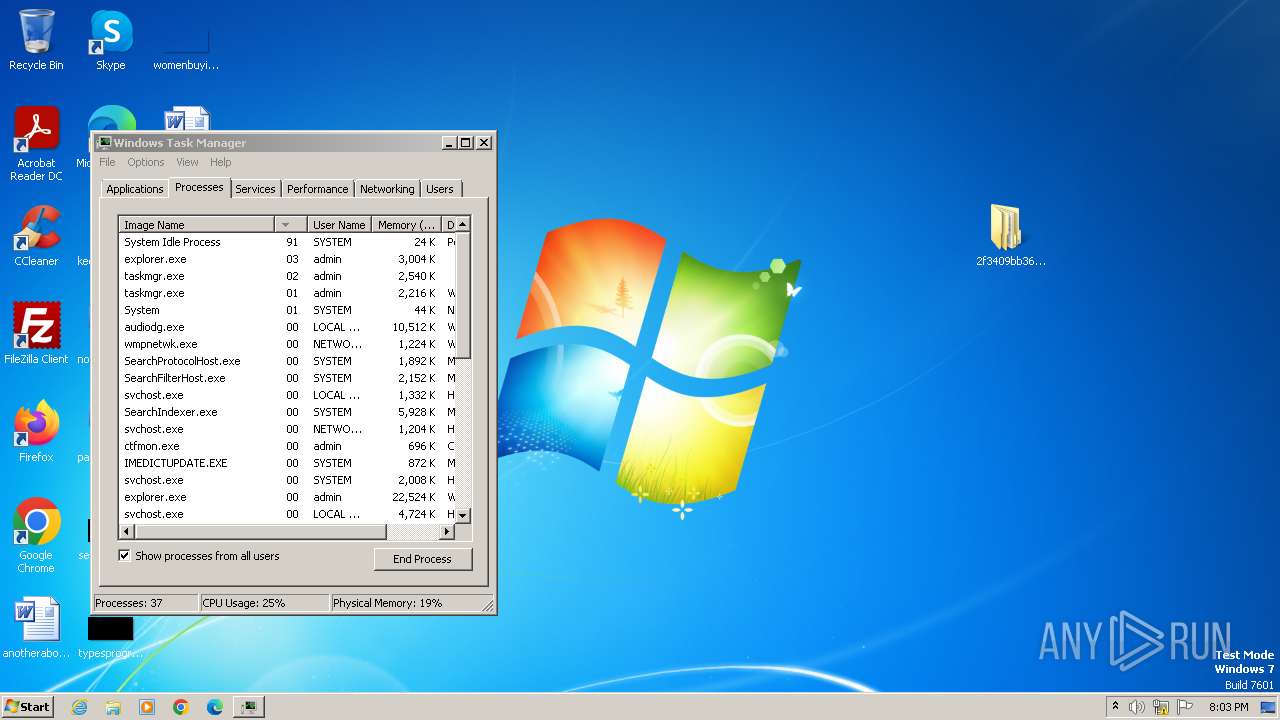Image resolution: width=1280 pixels, height=720 pixels.
Task: Open the volume speaker tray icon
Action: click(1136, 707)
